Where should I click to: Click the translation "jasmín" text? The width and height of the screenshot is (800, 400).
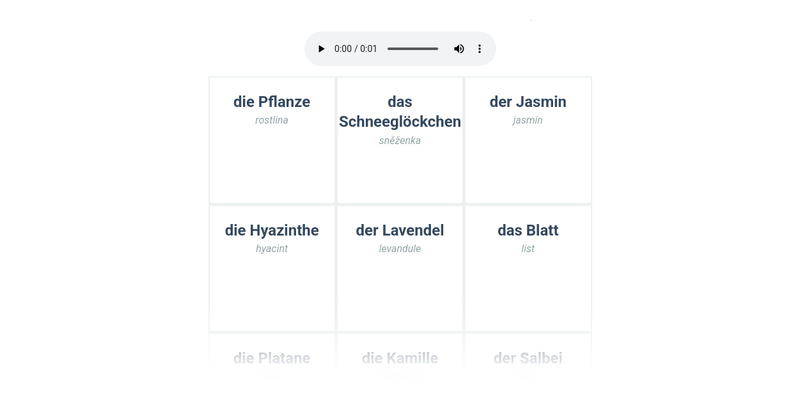(528, 120)
